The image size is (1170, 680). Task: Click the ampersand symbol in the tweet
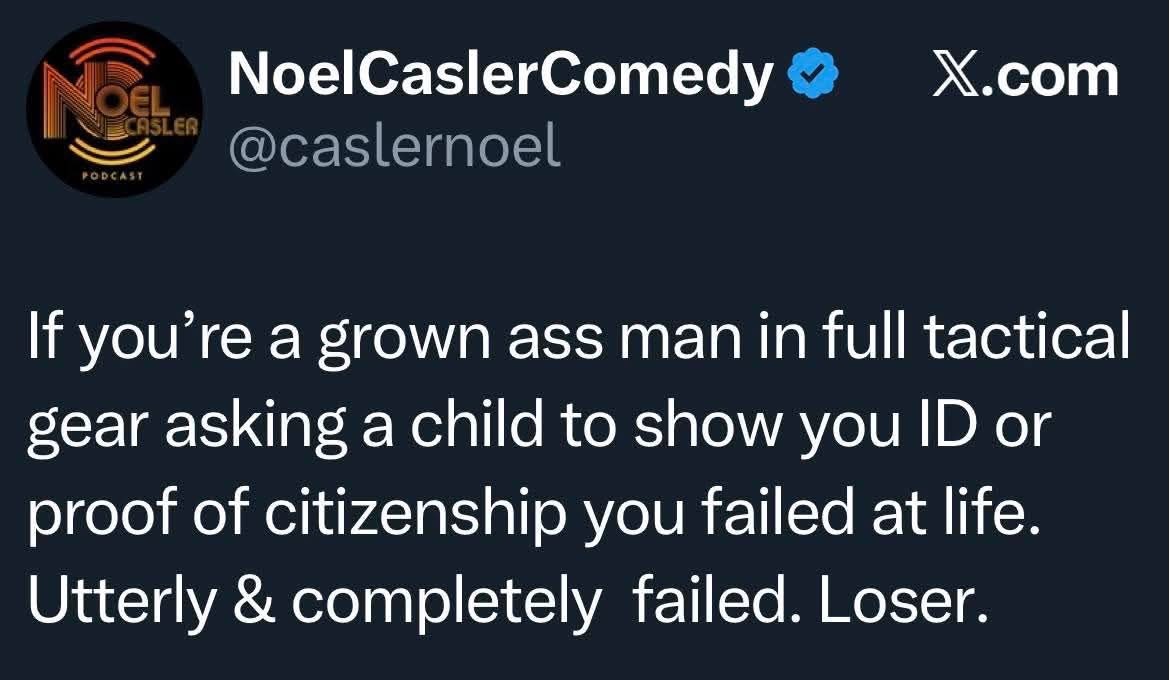tap(260, 601)
